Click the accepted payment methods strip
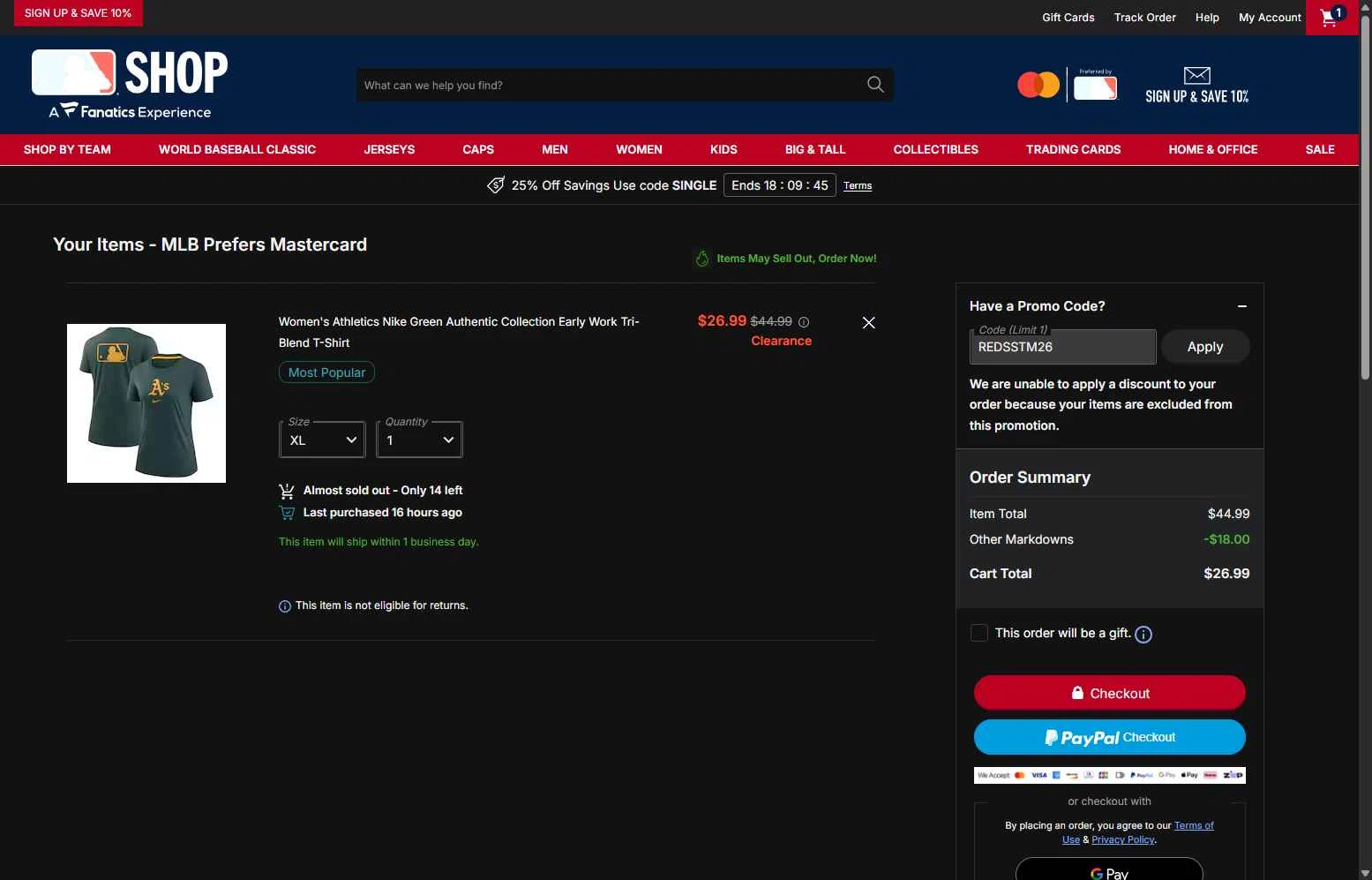Viewport: 1372px width, 880px height. point(1110,775)
